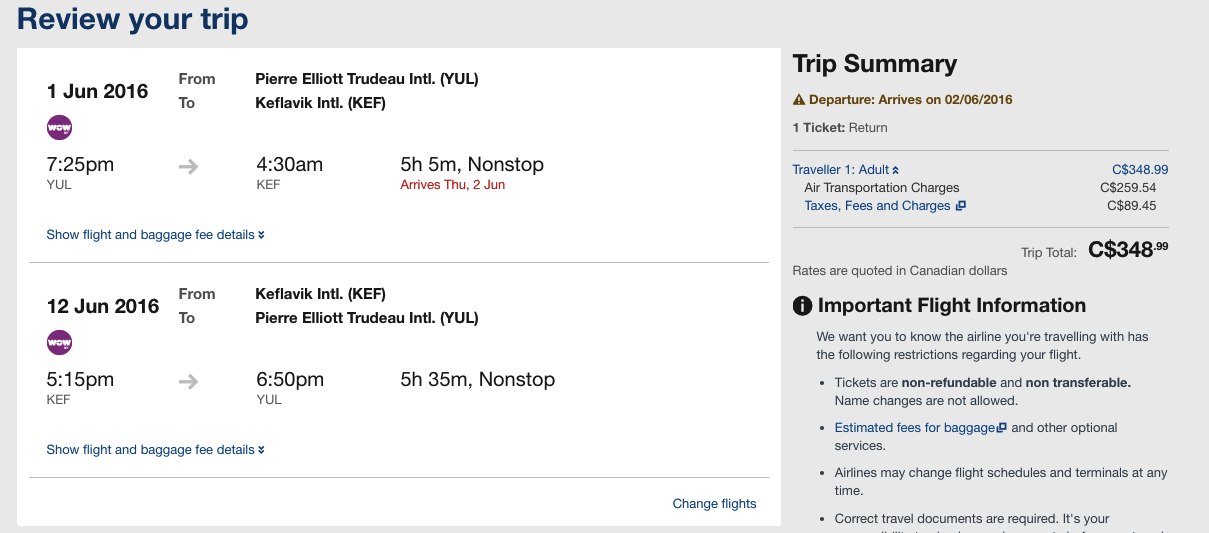The width and height of the screenshot is (1209, 533).
Task: Open the Taxes, Fees and Charges link
Action: click(878, 206)
